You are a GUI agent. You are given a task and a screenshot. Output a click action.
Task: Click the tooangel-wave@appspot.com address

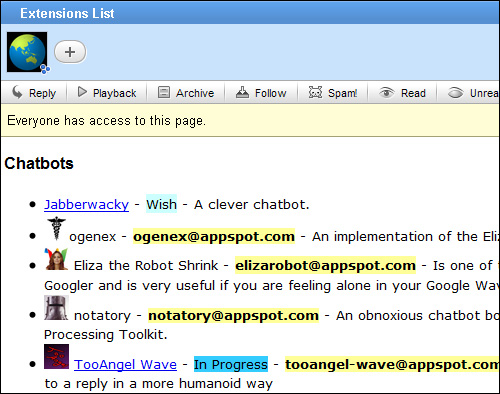coord(392,364)
